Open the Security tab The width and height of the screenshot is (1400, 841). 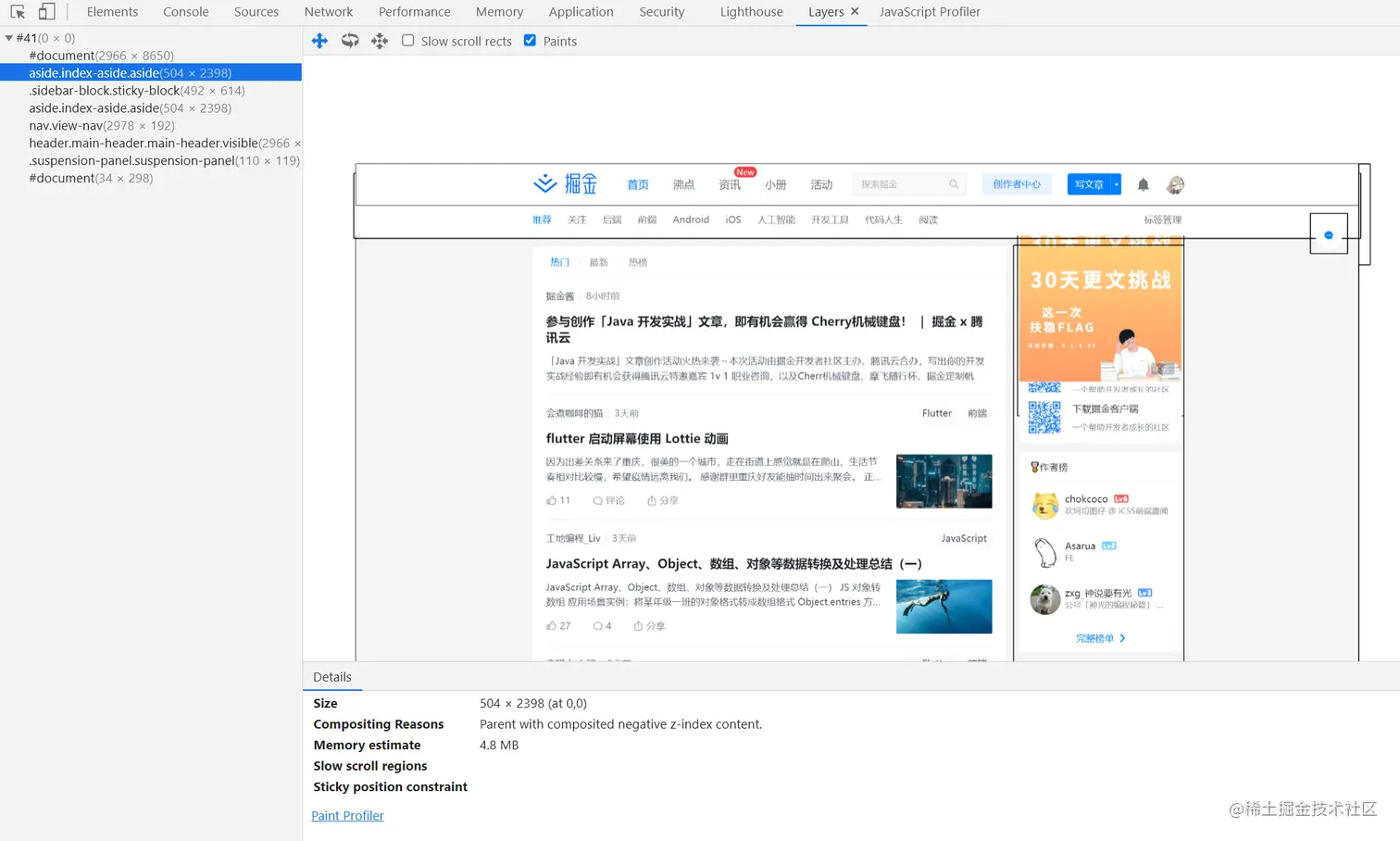coord(662,12)
